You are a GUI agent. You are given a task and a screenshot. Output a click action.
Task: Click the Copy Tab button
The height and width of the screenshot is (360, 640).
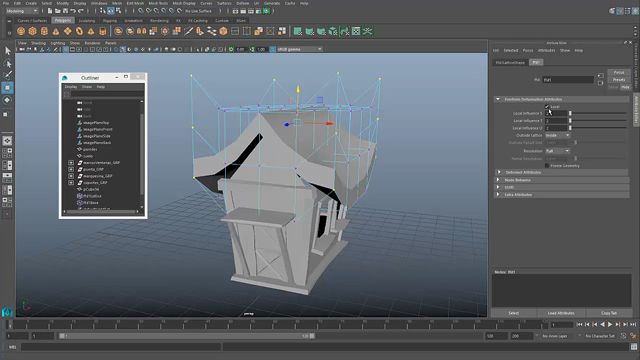pos(609,313)
